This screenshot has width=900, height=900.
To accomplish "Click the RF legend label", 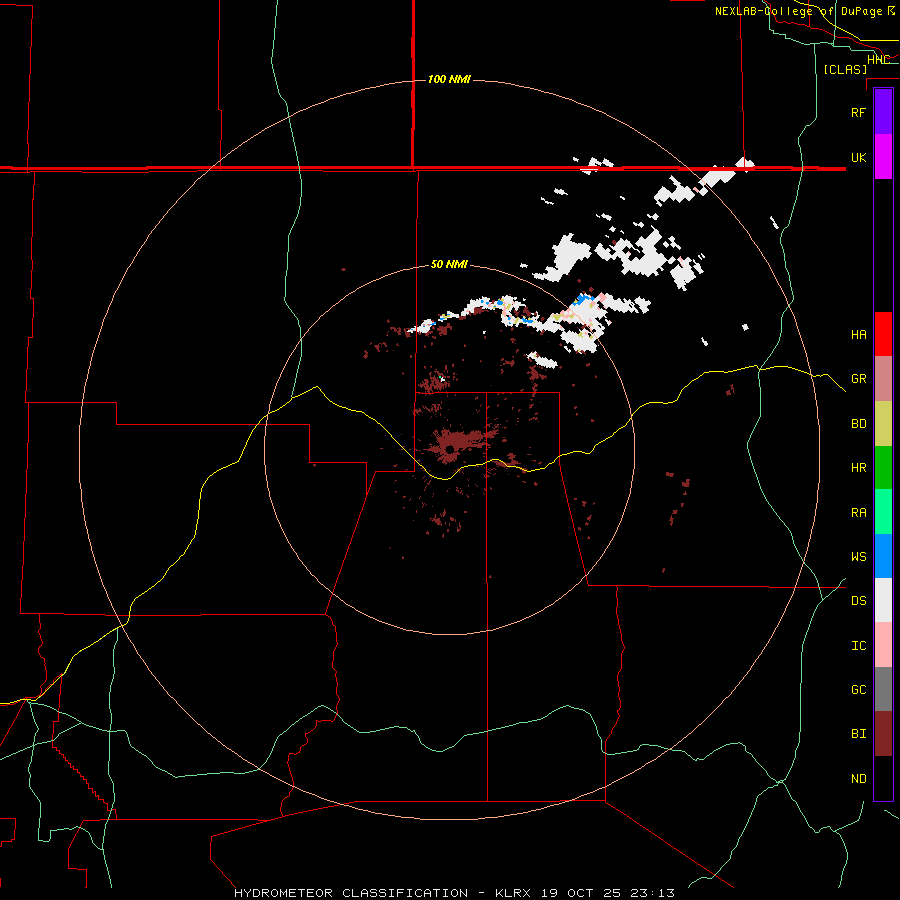I will click(x=859, y=112).
